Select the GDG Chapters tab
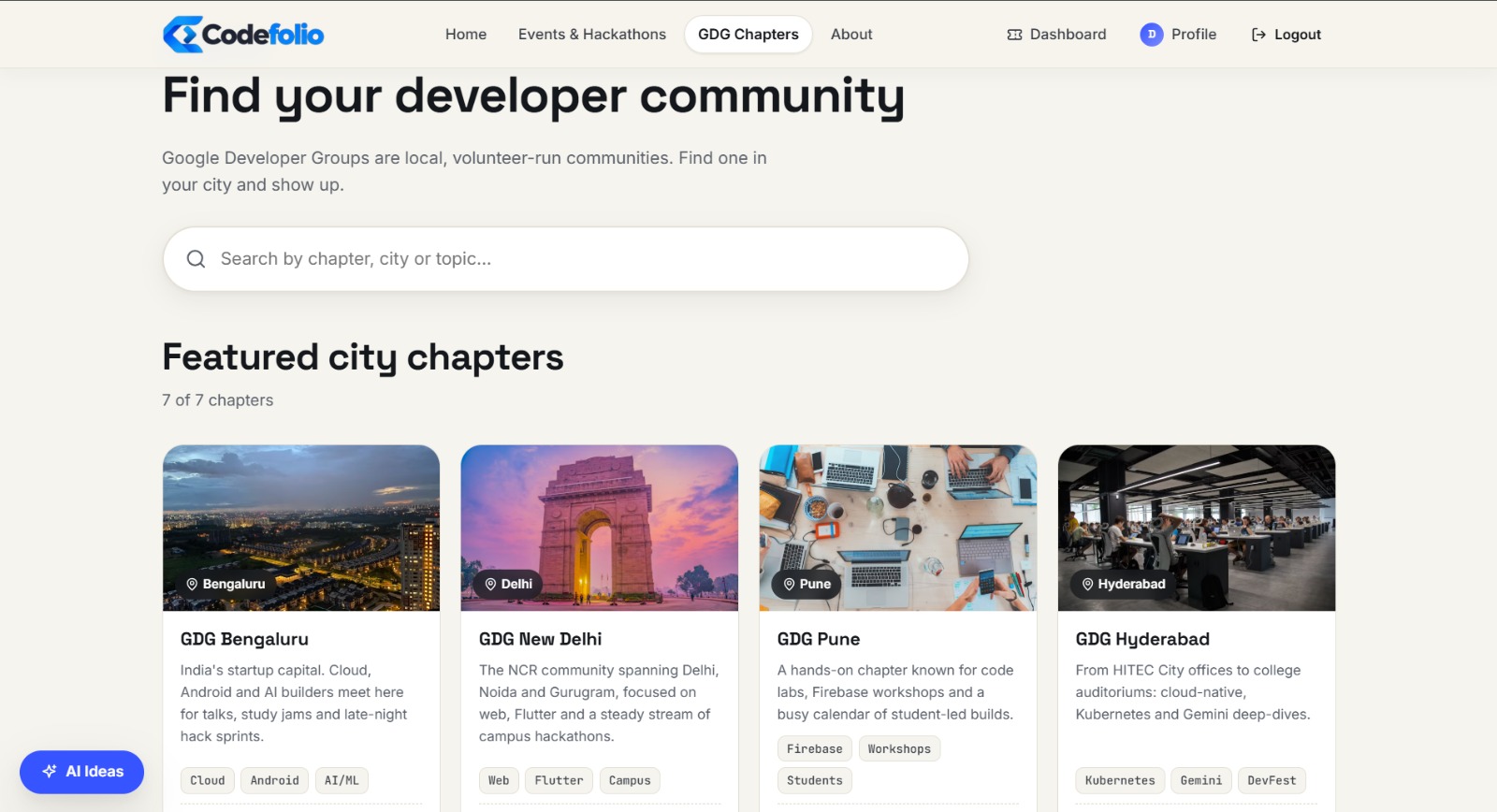The width and height of the screenshot is (1497, 812). (748, 35)
